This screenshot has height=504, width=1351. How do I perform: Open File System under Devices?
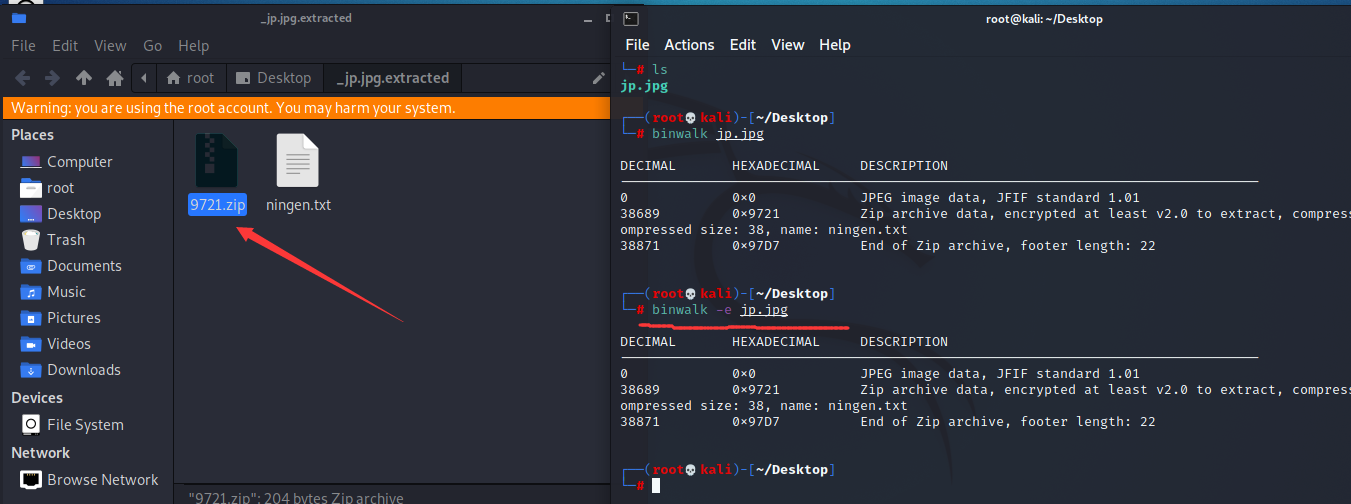tap(87, 425)
